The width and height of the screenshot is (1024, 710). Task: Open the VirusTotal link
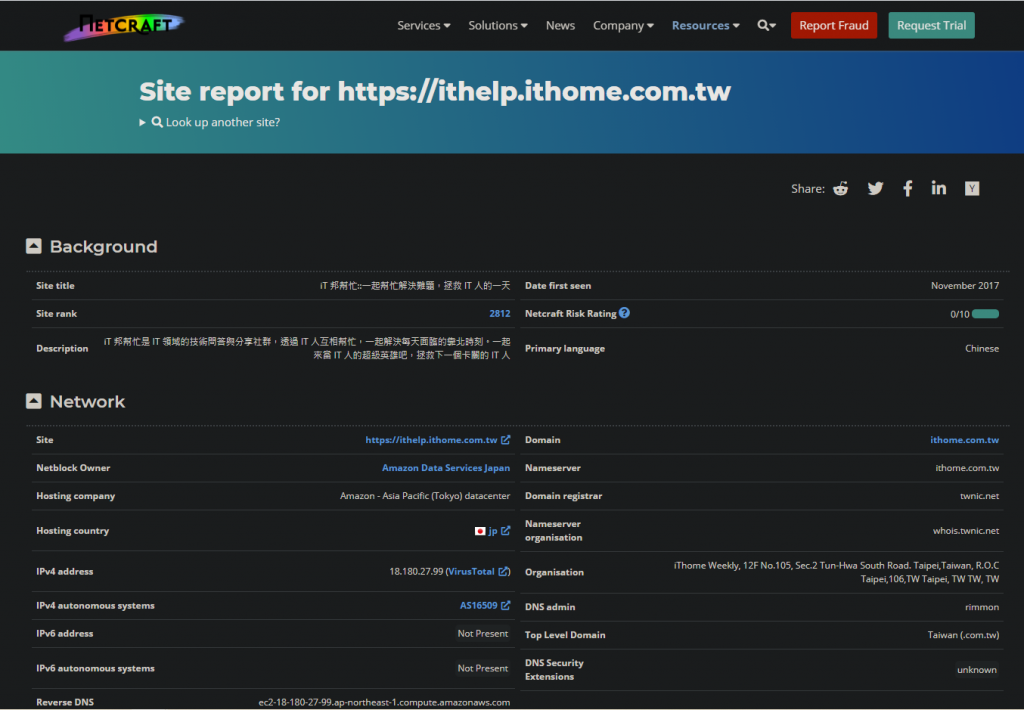[472, 572]
